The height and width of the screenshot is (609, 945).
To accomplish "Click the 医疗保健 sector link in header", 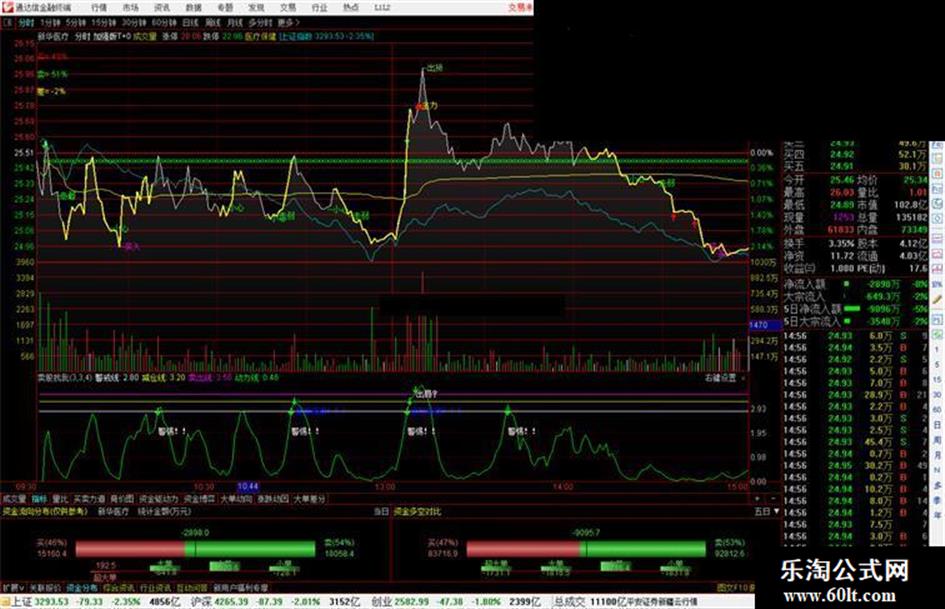I will coord(260,36).
